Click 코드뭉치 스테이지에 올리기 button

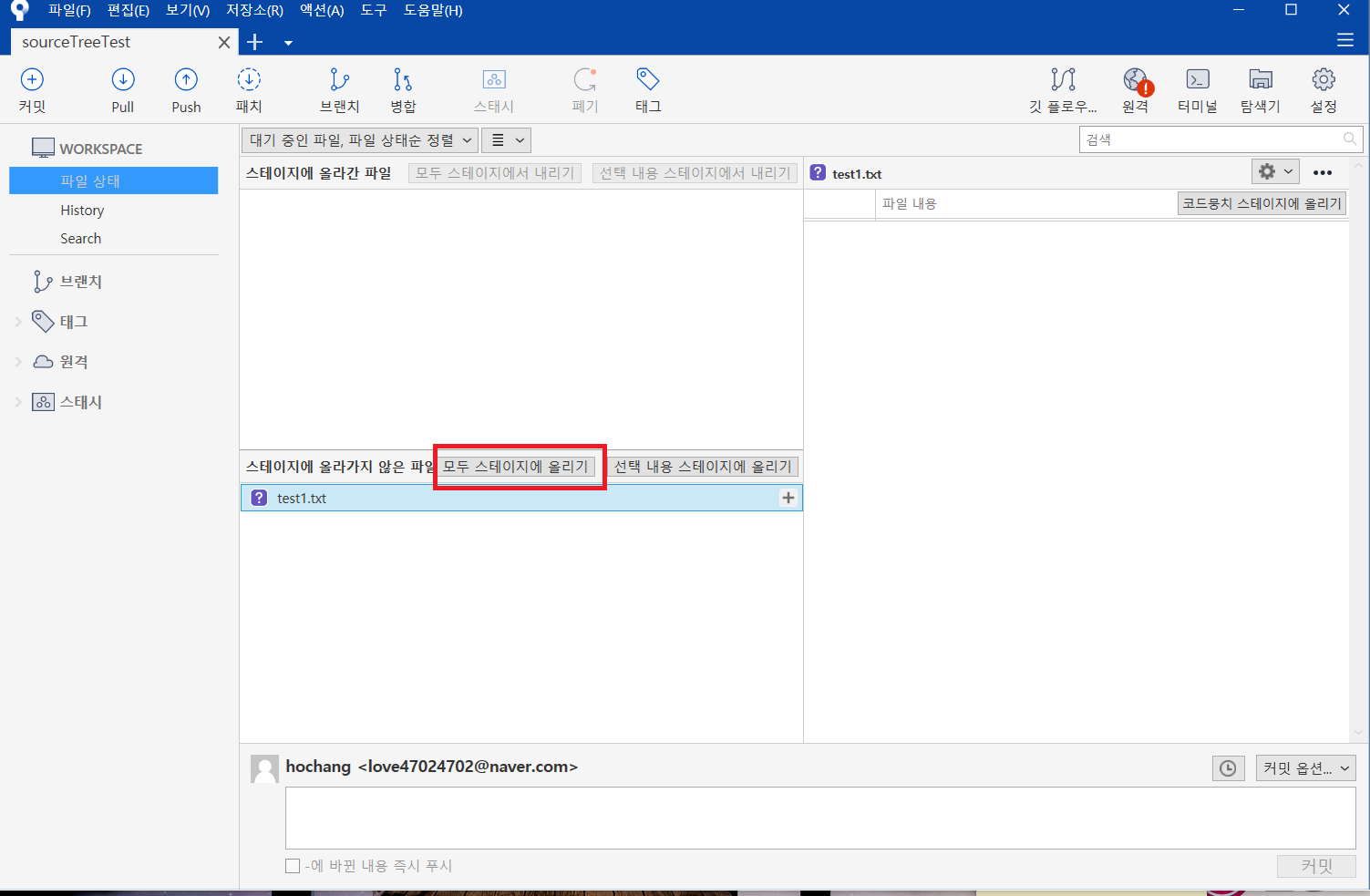(x=1262, y=203)
